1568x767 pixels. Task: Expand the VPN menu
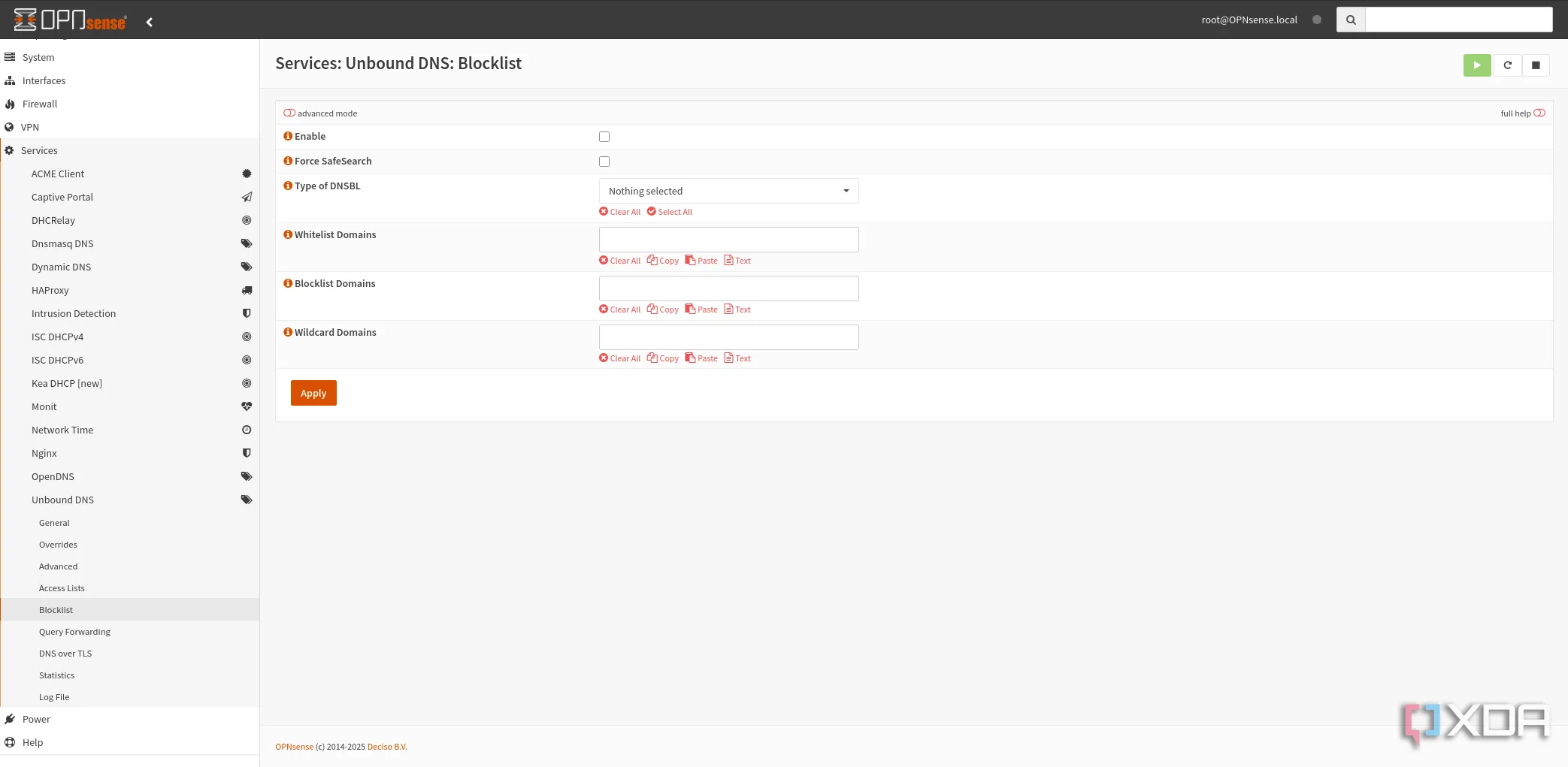(129, 127)
